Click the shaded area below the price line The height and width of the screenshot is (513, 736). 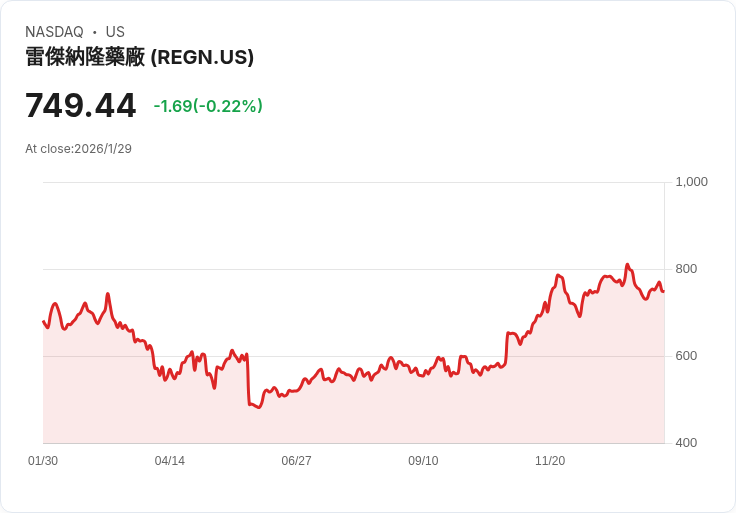point(400,415)
